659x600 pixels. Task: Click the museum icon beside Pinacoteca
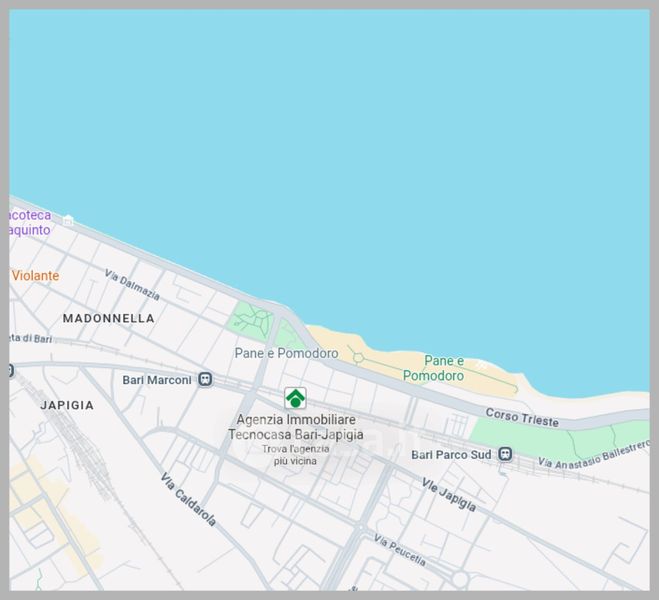(x=68, y=220)
